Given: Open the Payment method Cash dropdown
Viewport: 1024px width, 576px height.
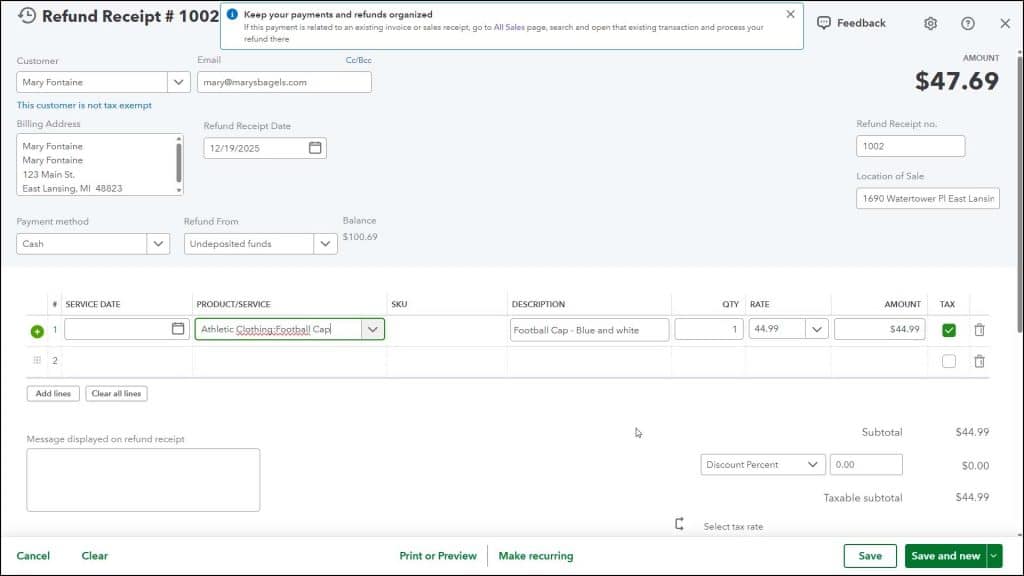Looking at the screenshot, I should 158,244.
